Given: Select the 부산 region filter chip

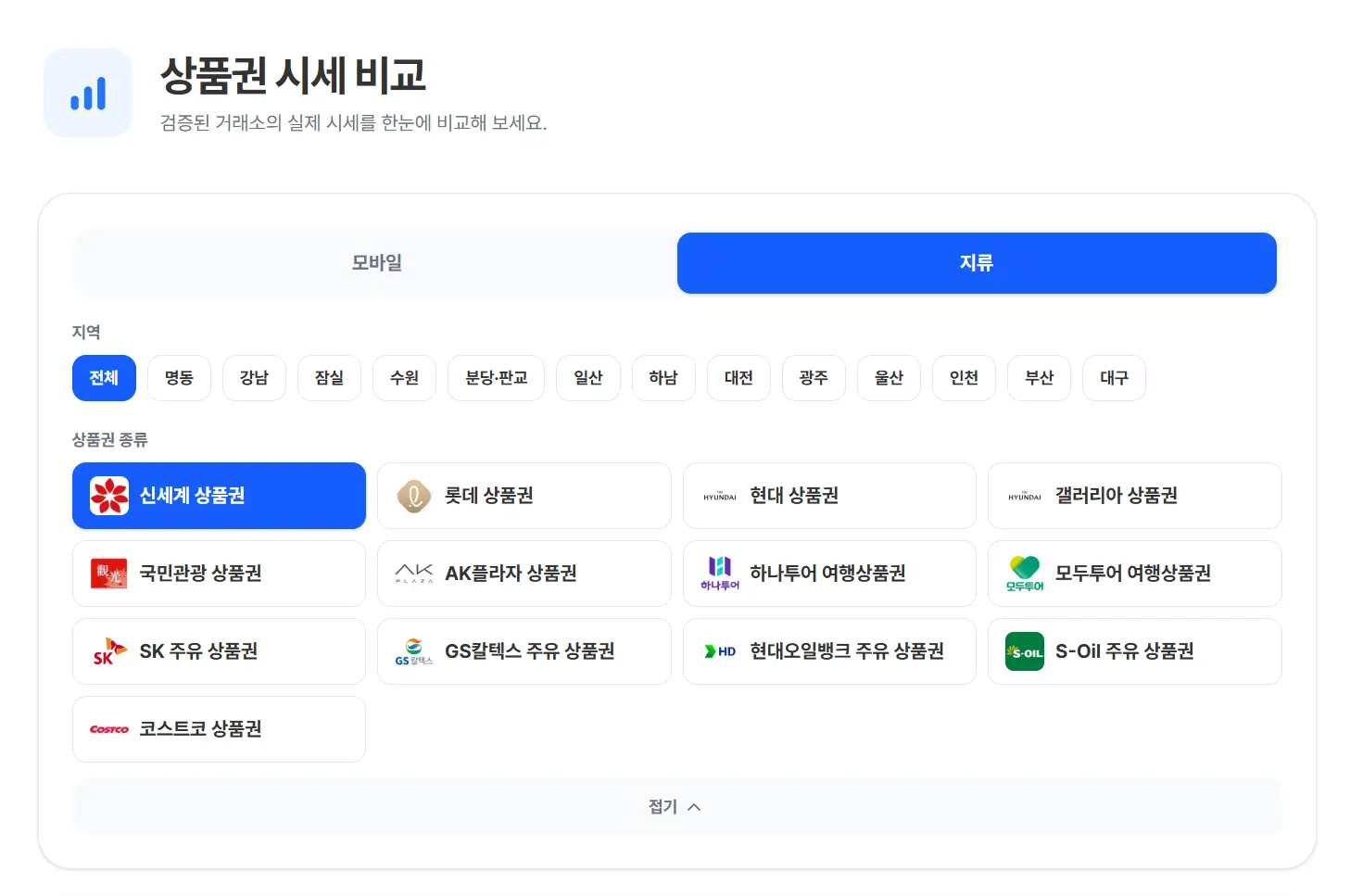Looking at the screenshot, I should click(x=1039, y=378).
